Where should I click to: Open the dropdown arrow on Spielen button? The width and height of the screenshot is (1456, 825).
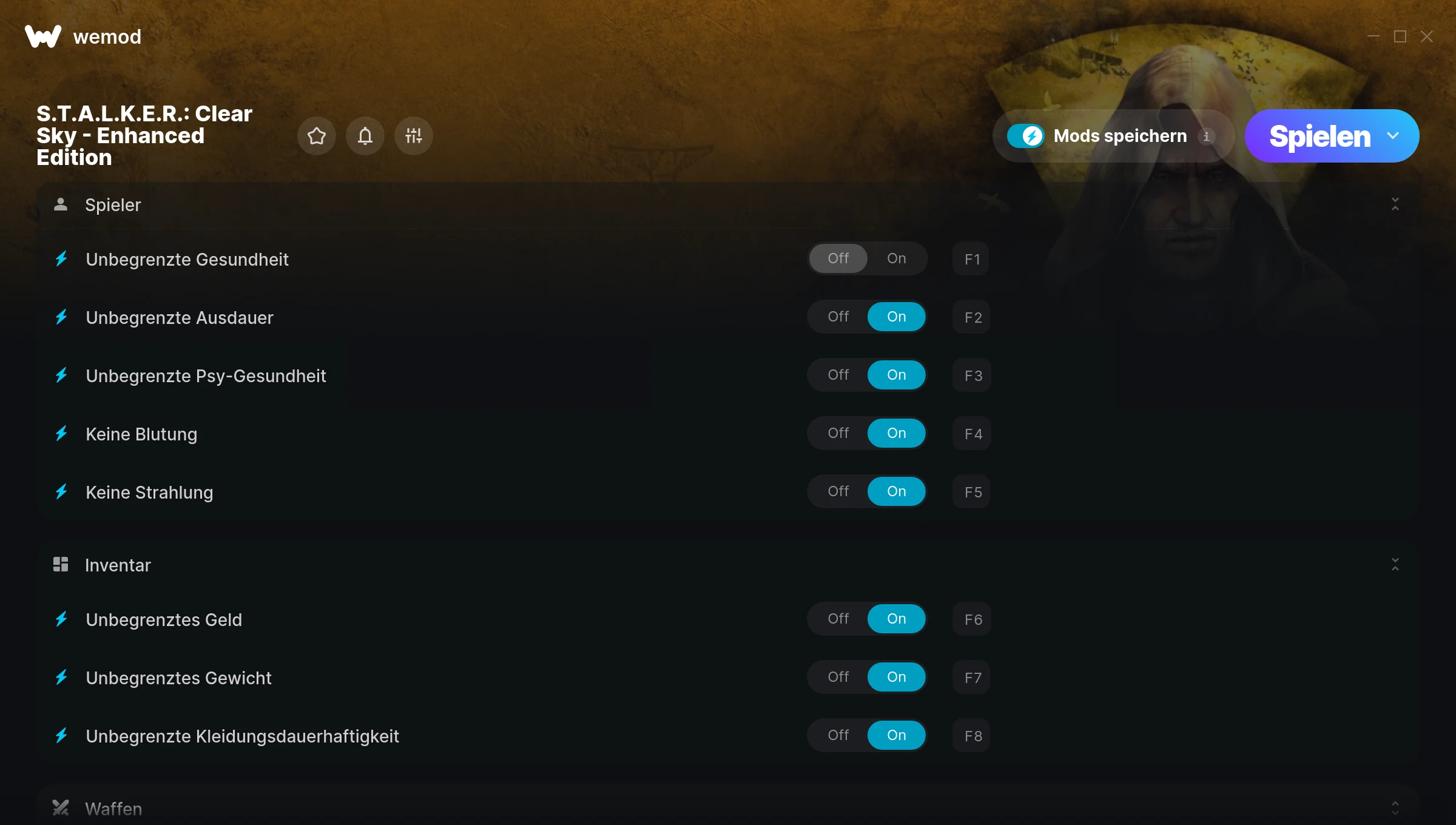1394,136
